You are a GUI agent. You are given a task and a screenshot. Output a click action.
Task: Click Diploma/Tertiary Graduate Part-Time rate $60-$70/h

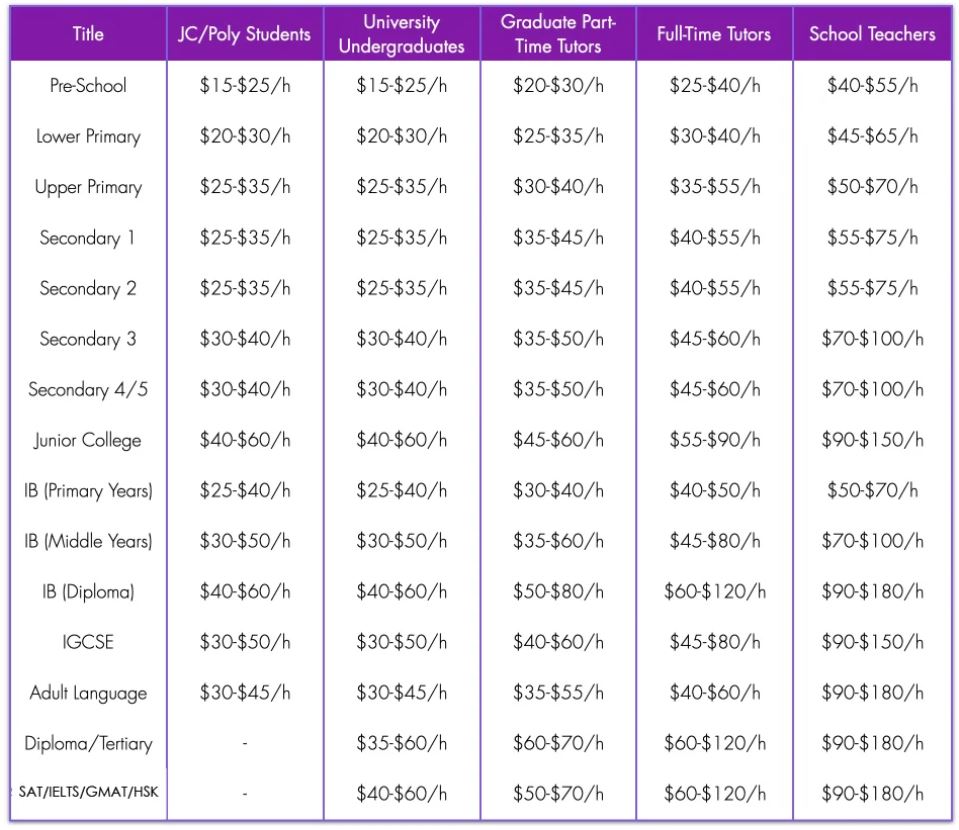pos(558,744)
